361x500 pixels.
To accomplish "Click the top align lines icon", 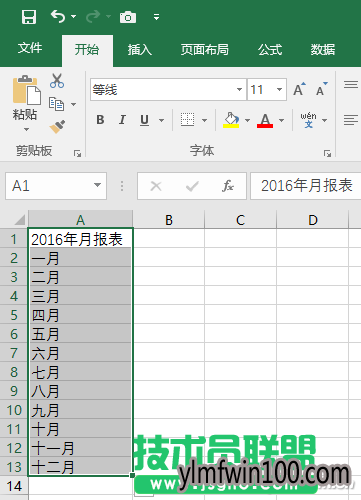I will tap(351, 85).
